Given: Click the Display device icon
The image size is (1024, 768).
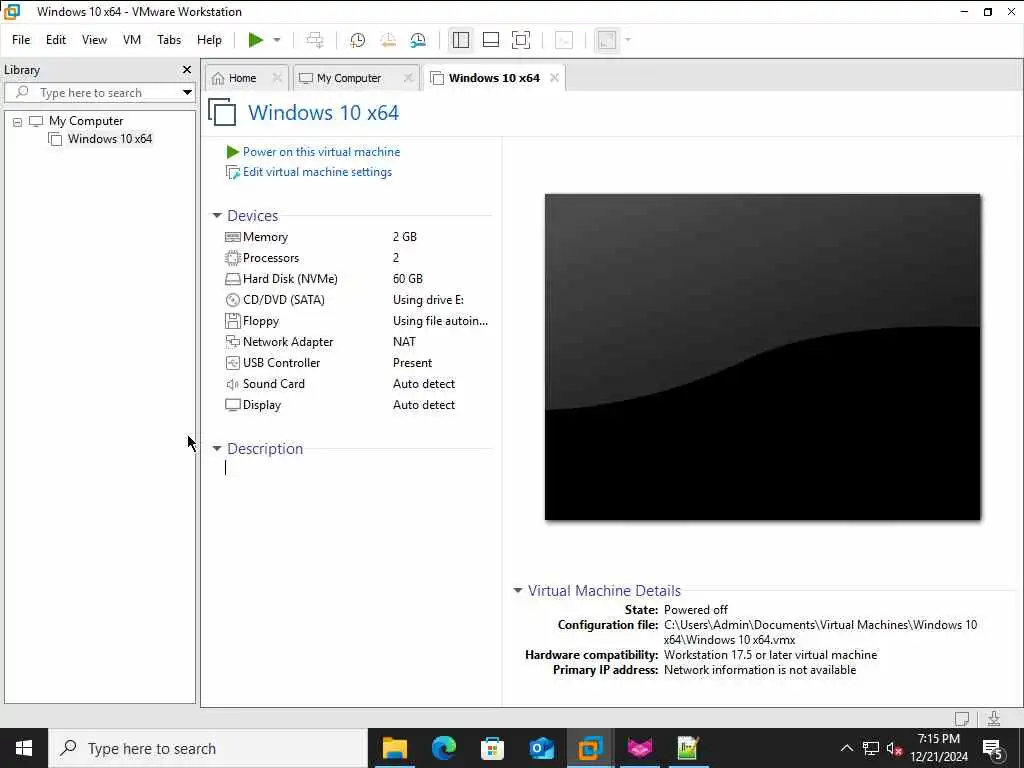Looking at the screenshot, I should 232,405.
